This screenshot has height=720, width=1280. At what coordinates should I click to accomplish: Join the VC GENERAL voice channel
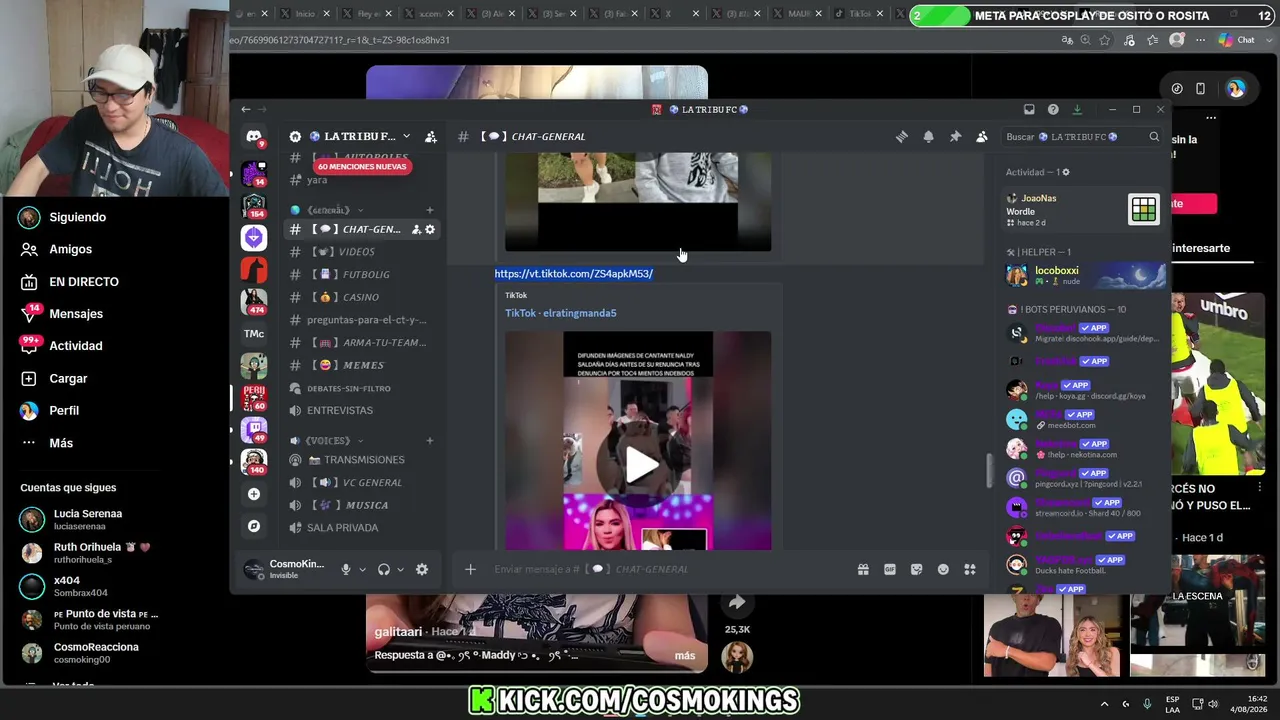point(362,483)
